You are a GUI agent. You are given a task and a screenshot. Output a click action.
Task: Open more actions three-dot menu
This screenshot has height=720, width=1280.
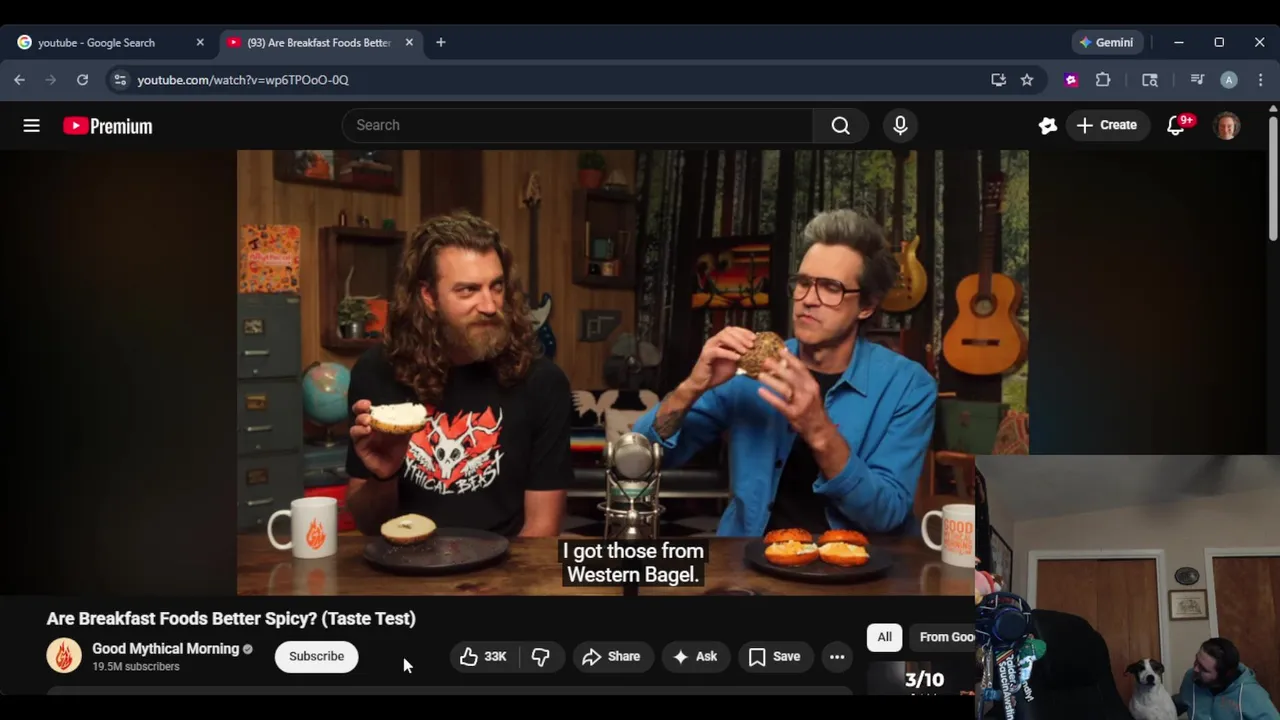click(x=837, y=656)
